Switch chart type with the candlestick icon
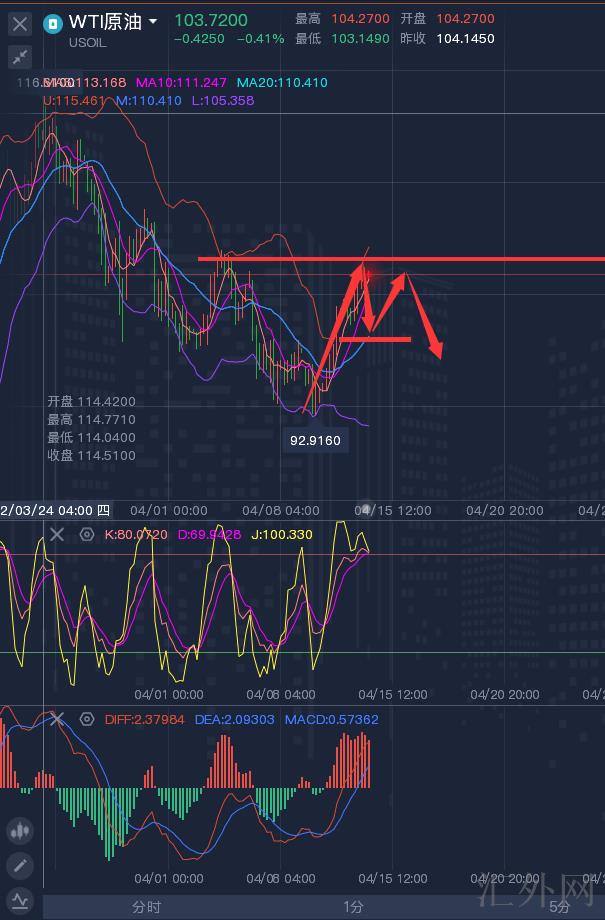This screenshot has height=920, width=605. click(20, 830)
